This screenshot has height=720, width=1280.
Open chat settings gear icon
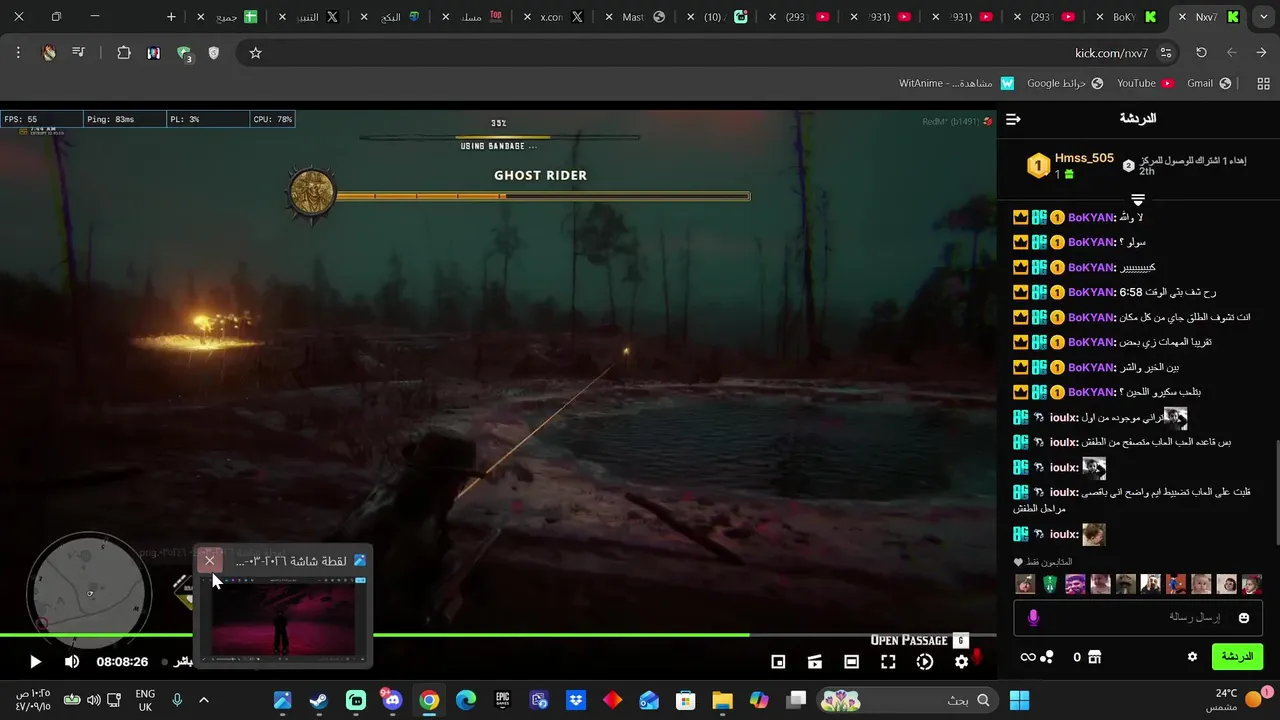click(x=1192, y=657)
